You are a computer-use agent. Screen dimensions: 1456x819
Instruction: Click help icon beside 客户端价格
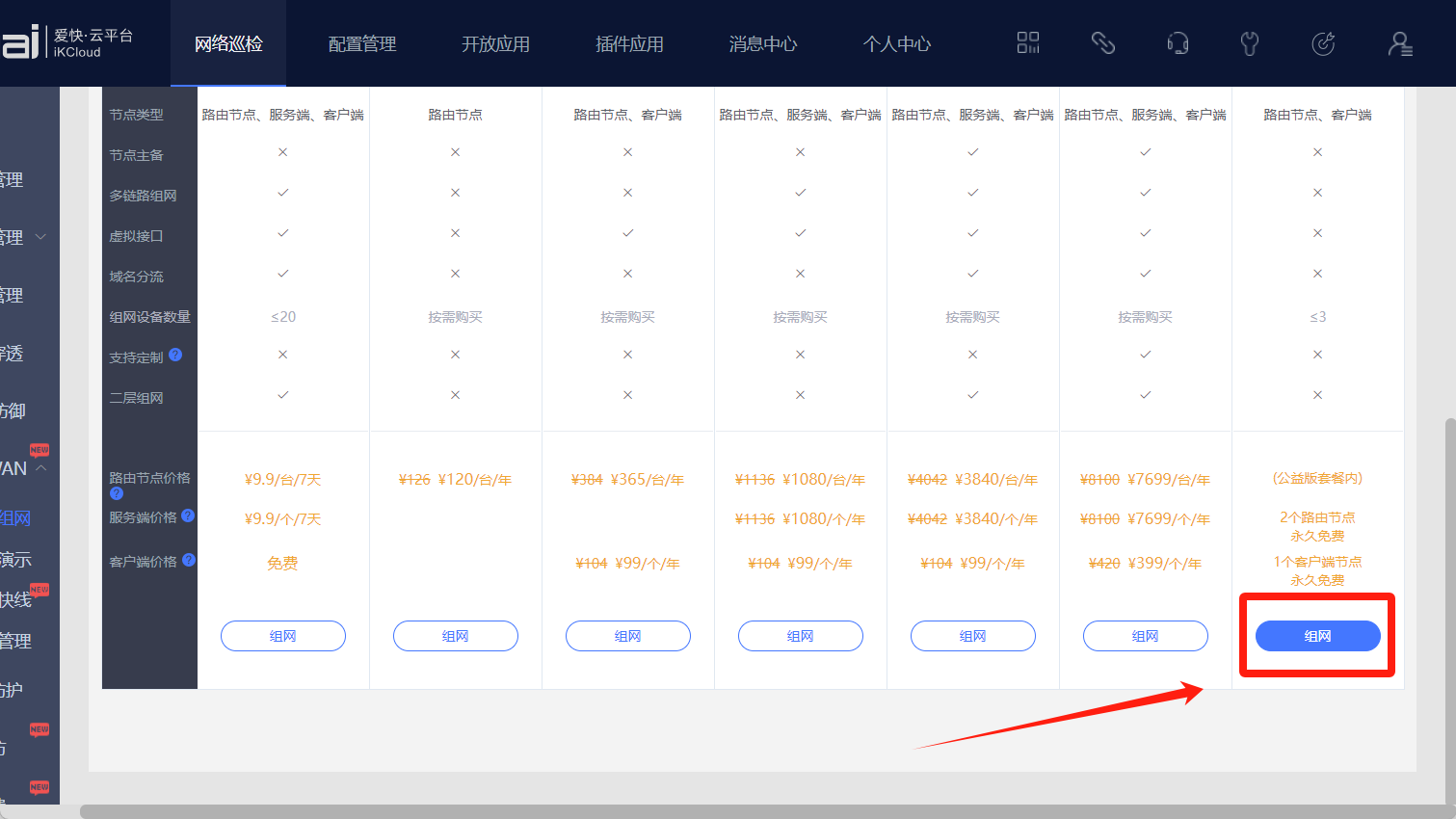click(189, 560)
